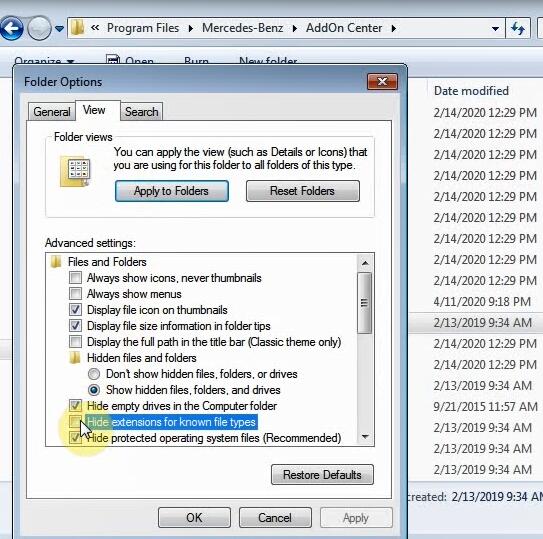The height and width of the screenshot is (539, 543).
Task: Select Don't show hidden files radio button
Action: coord(94,374)
